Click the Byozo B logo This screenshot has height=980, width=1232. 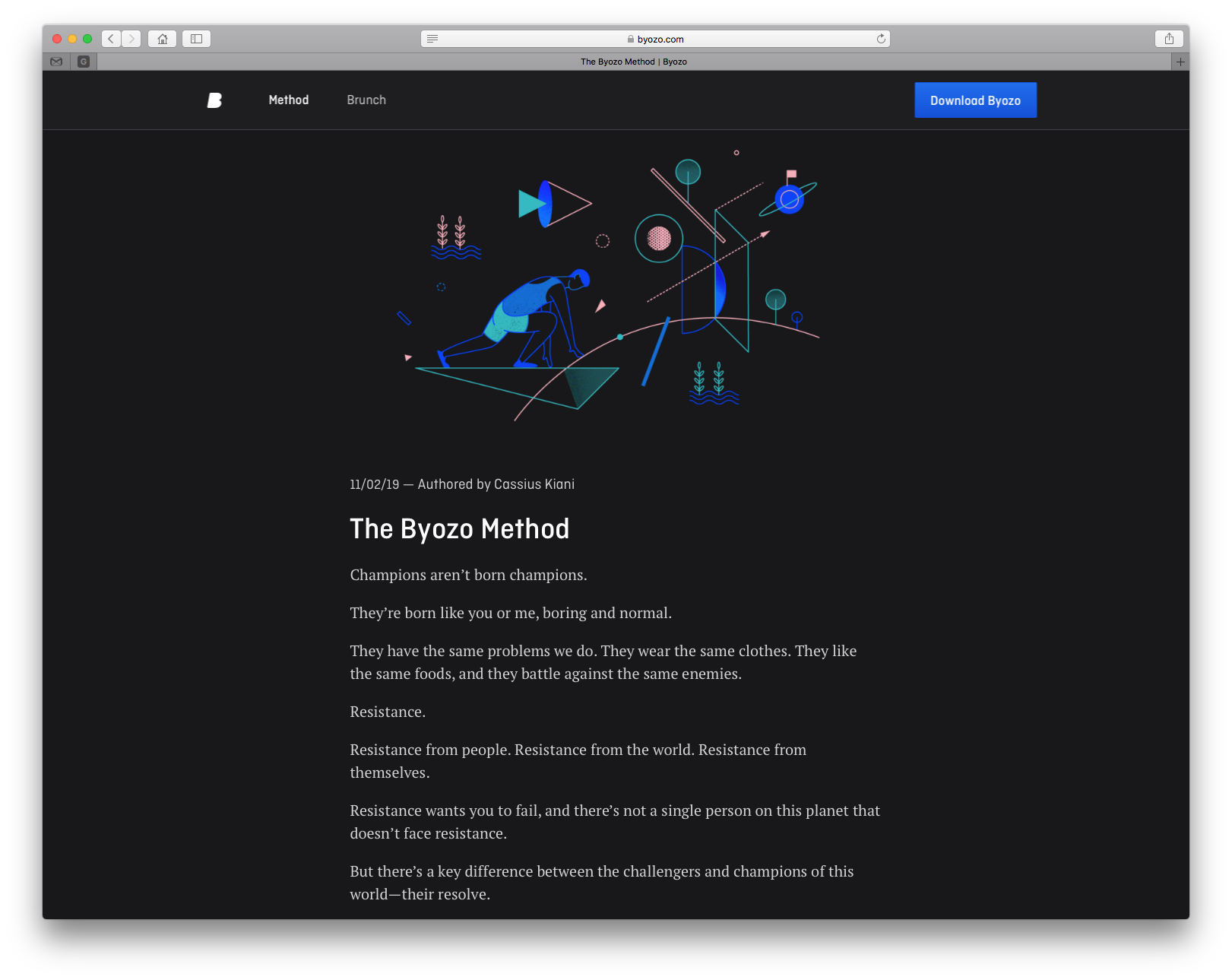pos(214,100)
